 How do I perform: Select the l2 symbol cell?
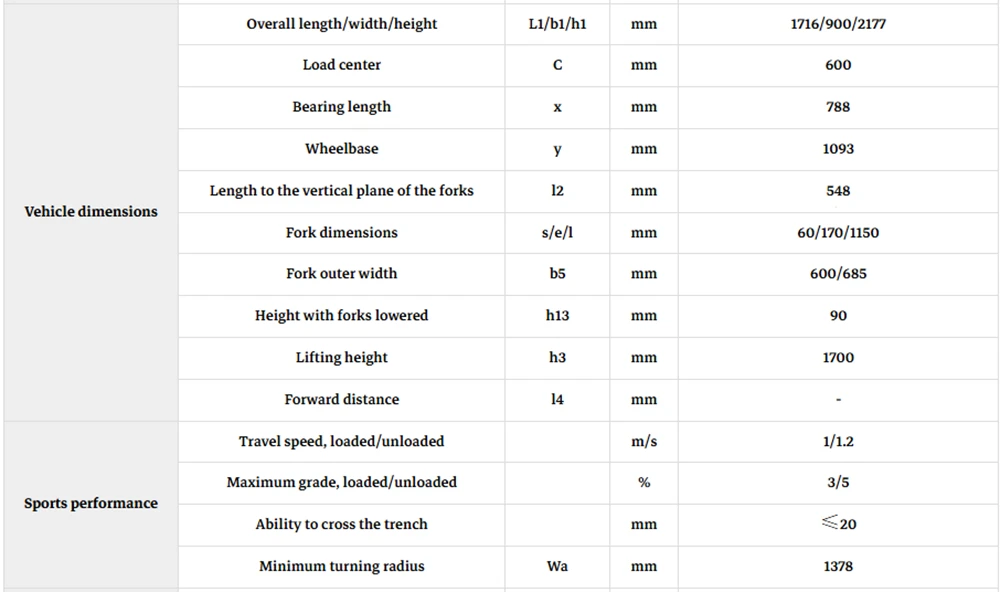[x=557, y=191]
